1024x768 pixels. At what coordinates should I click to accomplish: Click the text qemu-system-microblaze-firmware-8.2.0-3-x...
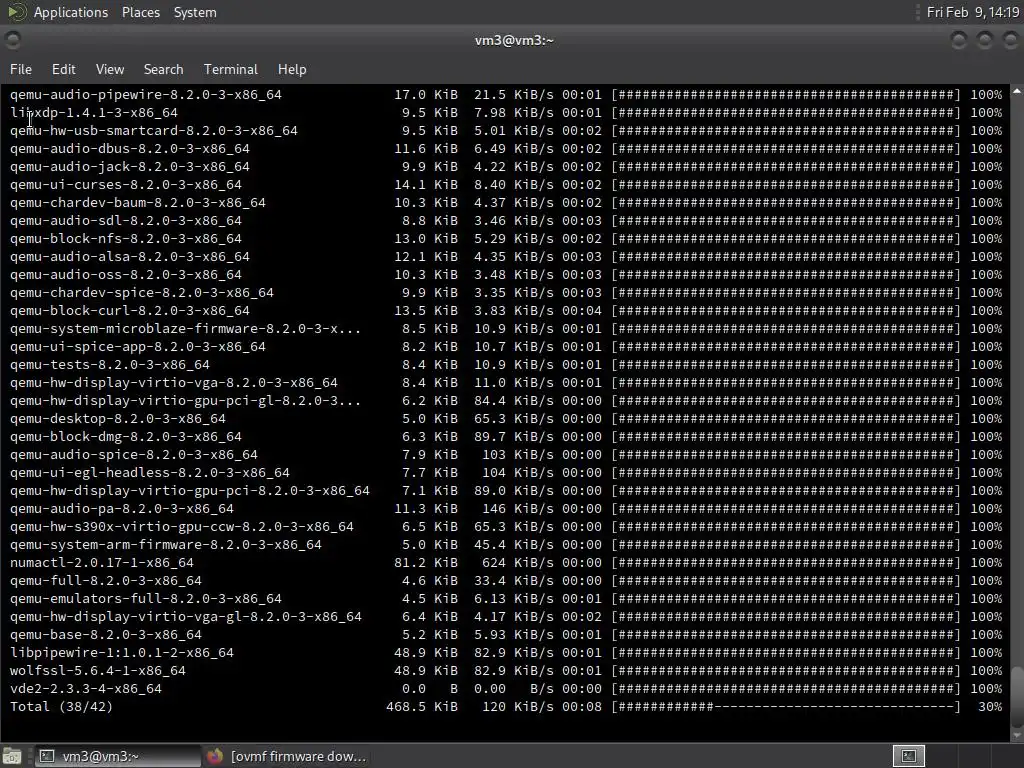(x=185, y=328)
